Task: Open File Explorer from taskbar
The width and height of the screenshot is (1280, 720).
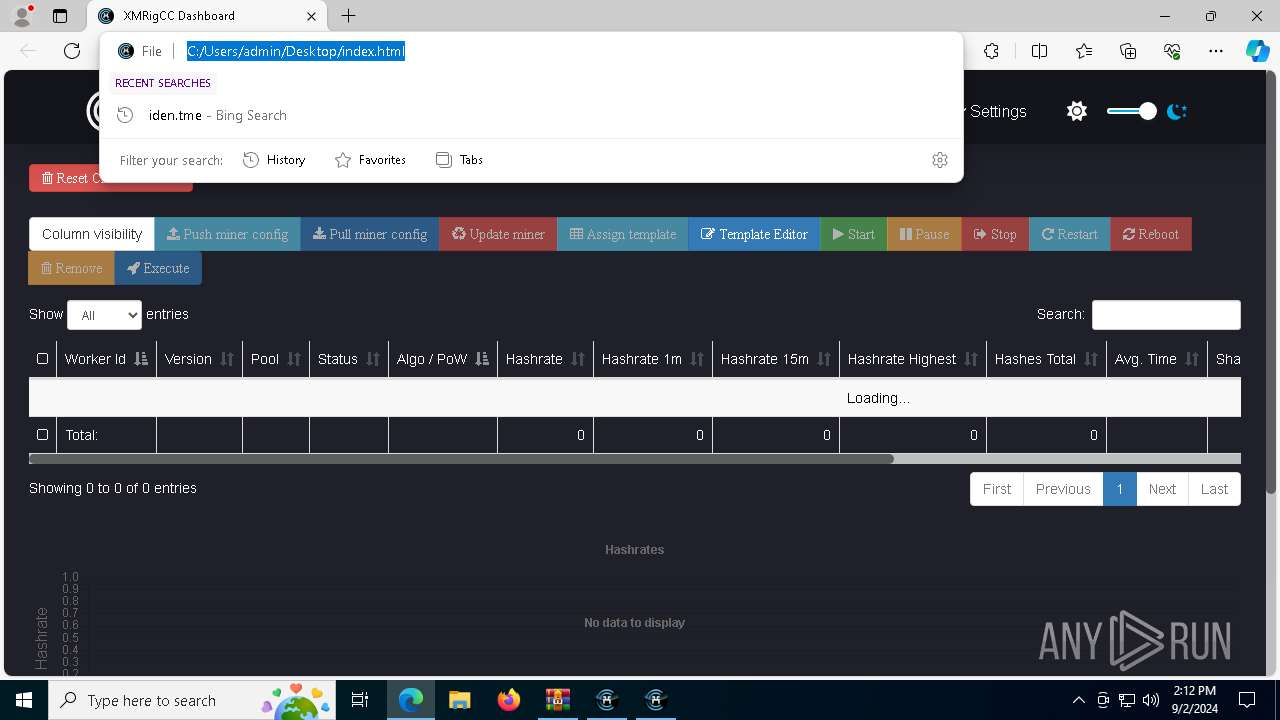Action: pyautogui.click(x=459, y=700)
